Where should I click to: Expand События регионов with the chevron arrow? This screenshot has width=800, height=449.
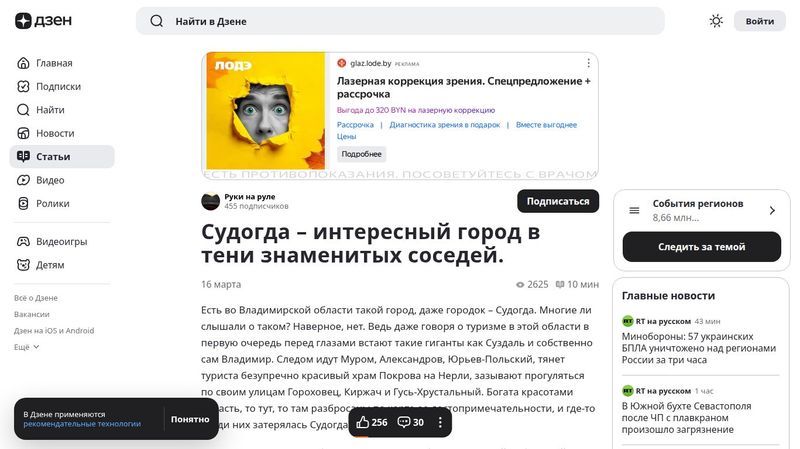point(771,211)
